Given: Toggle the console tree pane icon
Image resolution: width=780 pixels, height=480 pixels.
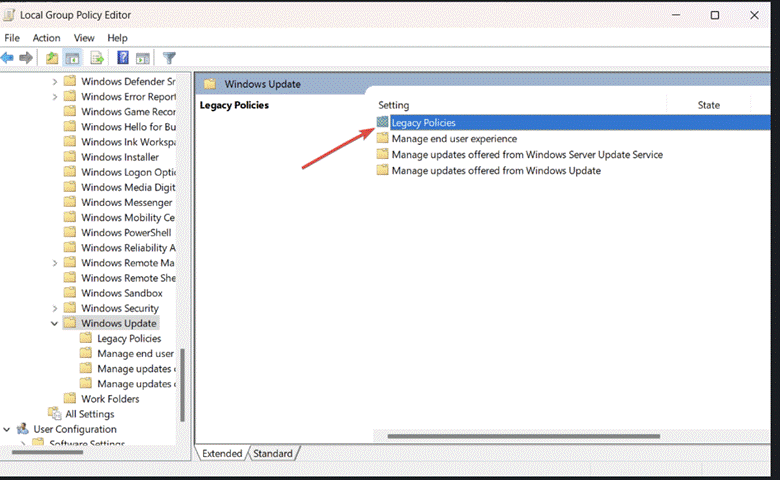Looking at the screenshot, I should tap(73, 58).
